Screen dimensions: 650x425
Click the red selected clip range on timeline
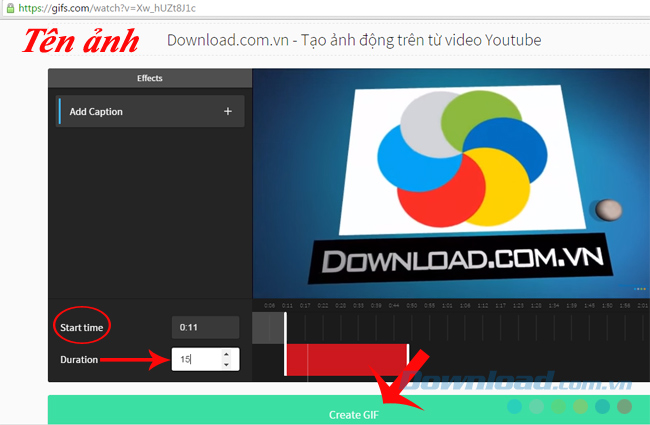[347, 359]
